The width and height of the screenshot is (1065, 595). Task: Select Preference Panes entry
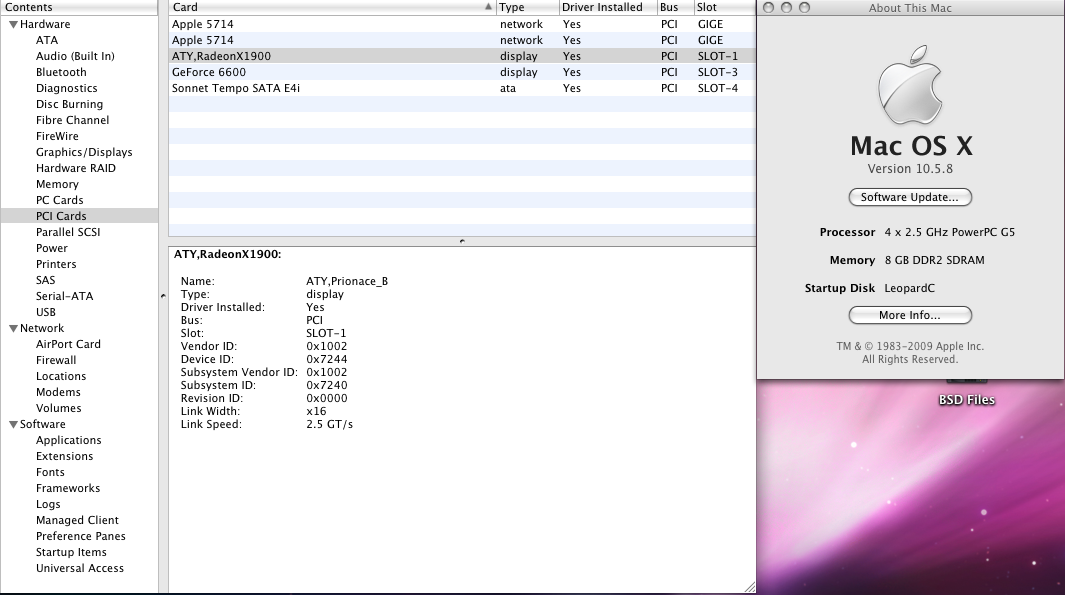click(80, 536)
